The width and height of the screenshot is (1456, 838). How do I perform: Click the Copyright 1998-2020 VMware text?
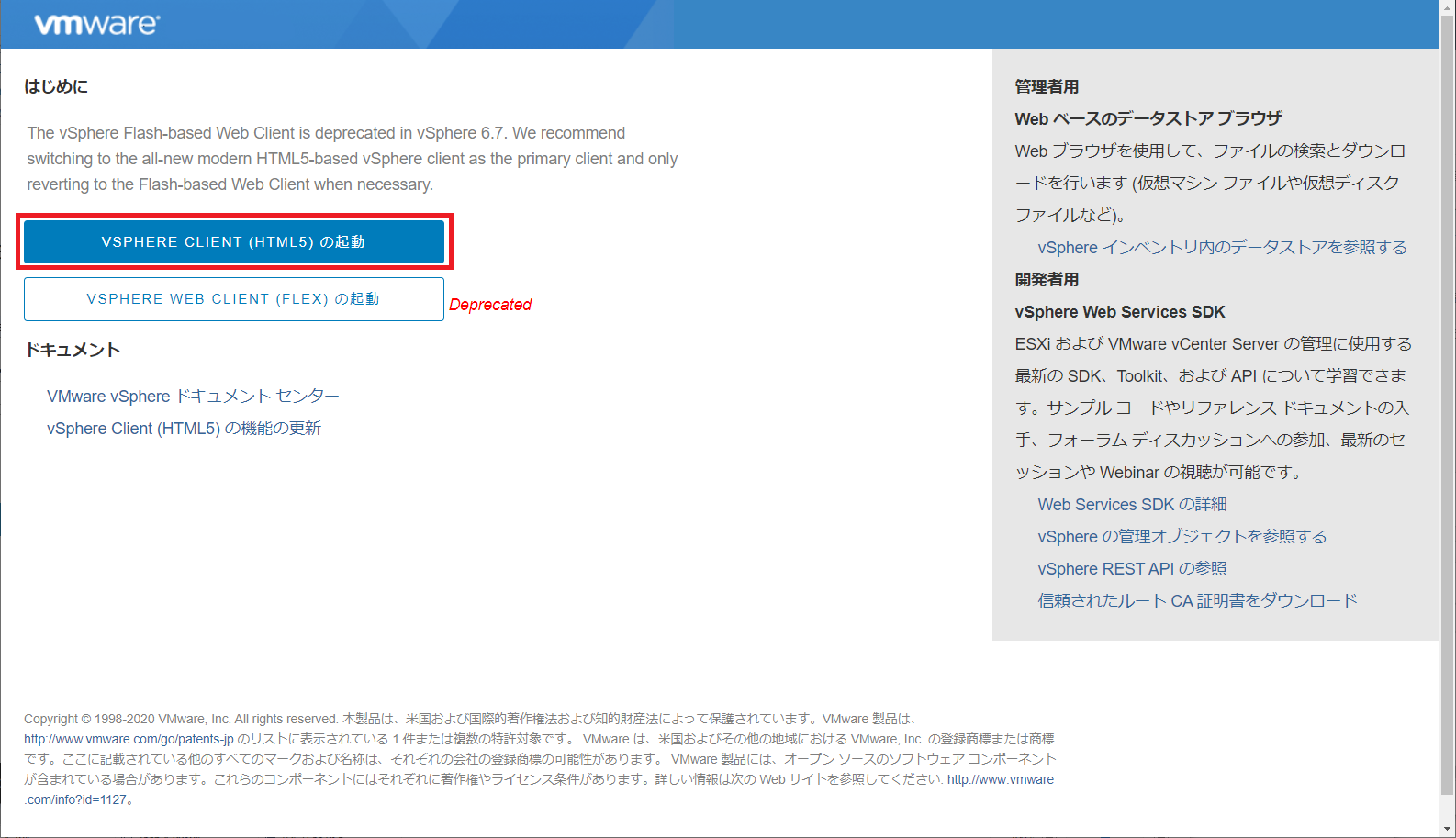click(x=181, y=719)
